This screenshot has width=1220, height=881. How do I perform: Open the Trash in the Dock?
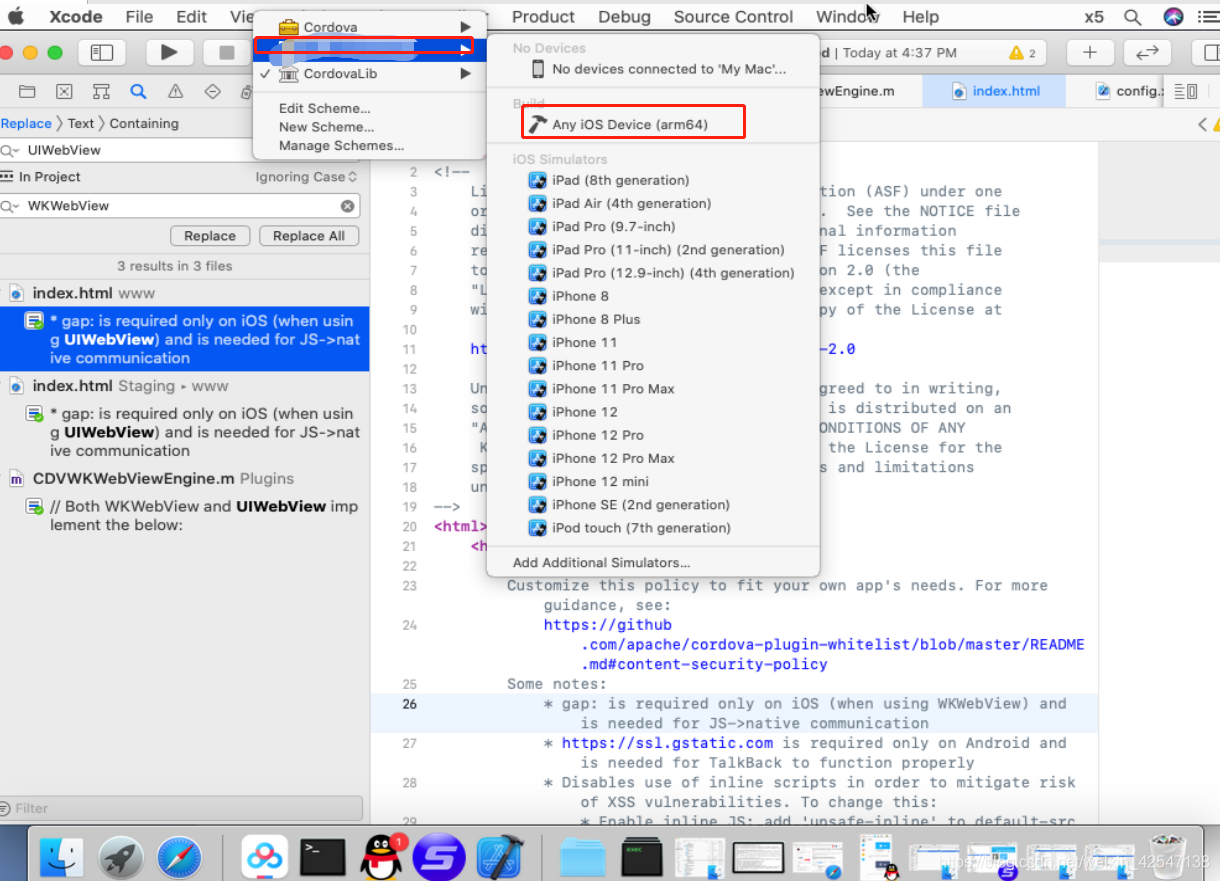click(x=1166, y=856)
